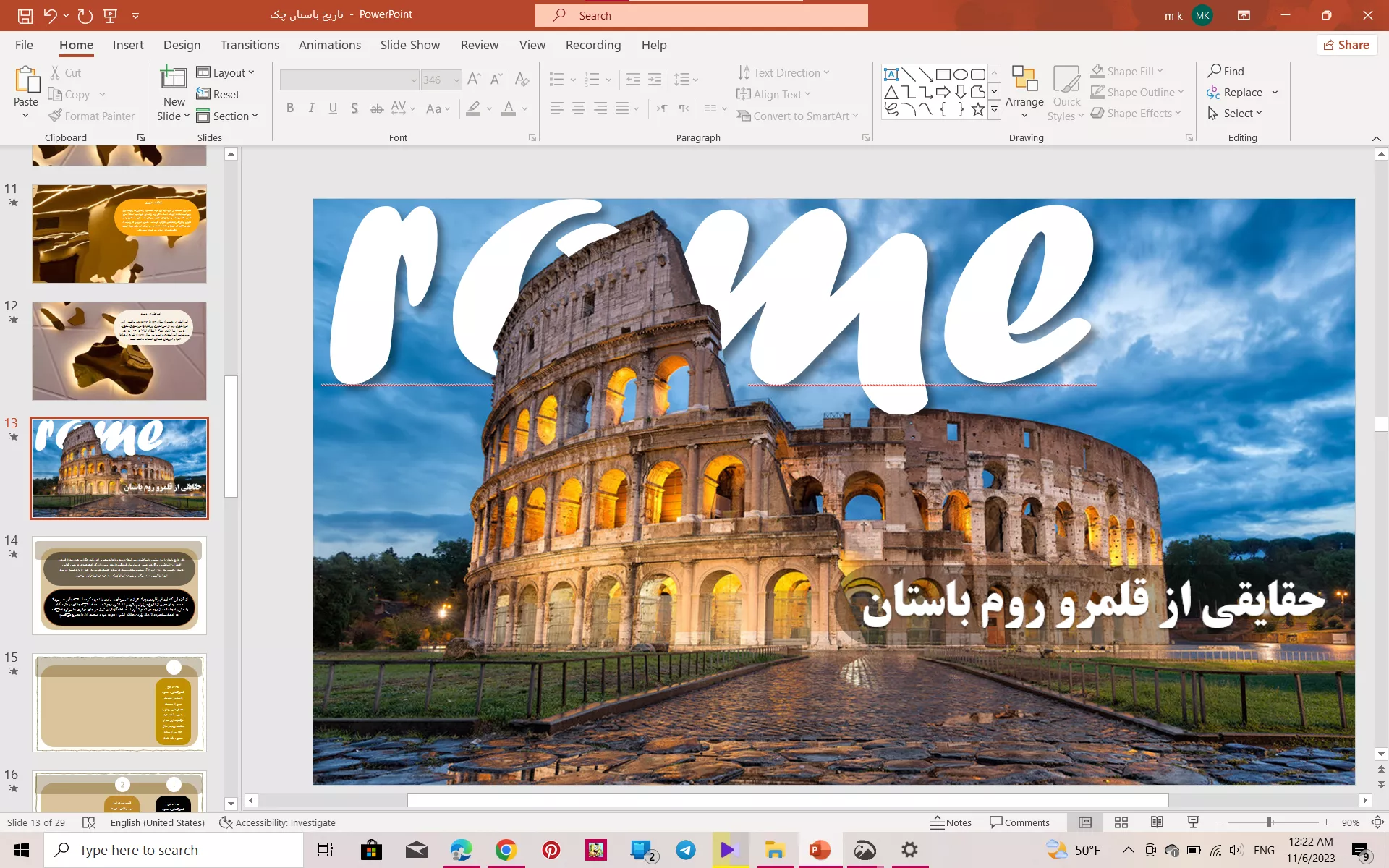Launch Slide Show from status bar icon
Image resolution: width=1389 pixels, height=868 pixels.
click(x=1194, y=822)
